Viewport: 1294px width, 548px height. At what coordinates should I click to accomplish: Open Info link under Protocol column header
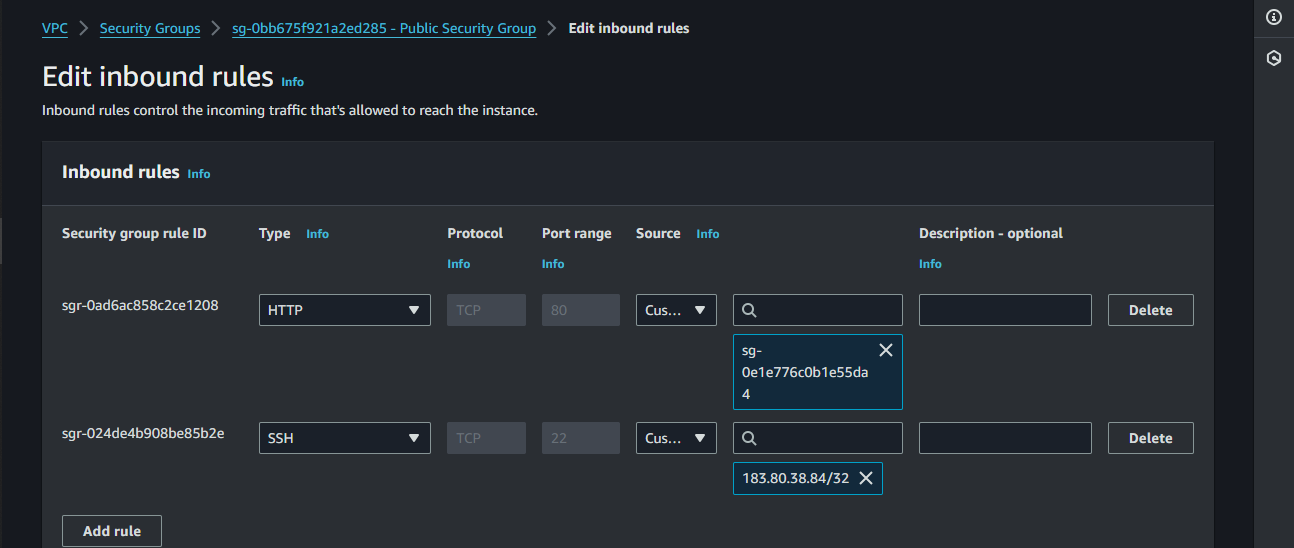459,264
